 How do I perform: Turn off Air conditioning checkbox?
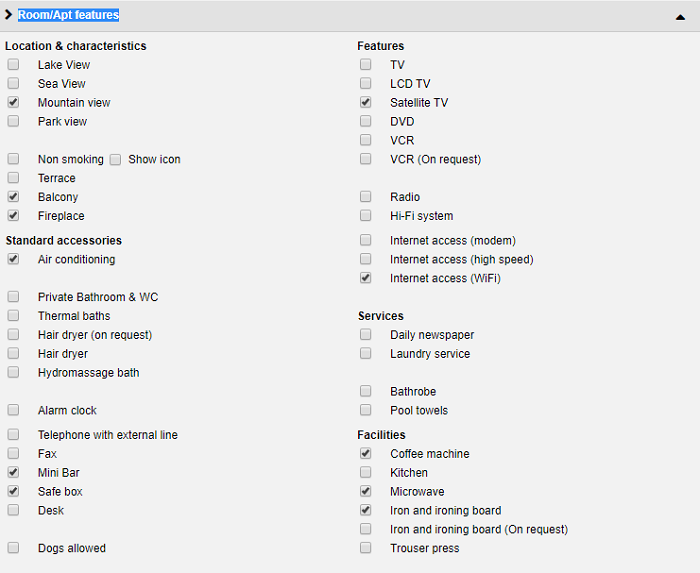click(13, 259)
